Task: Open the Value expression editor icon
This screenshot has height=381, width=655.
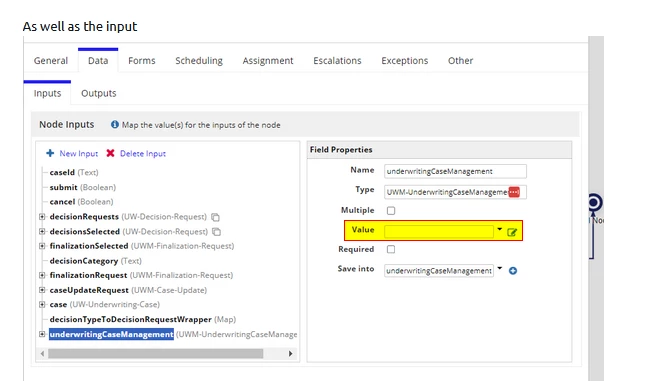Action: 512,232
